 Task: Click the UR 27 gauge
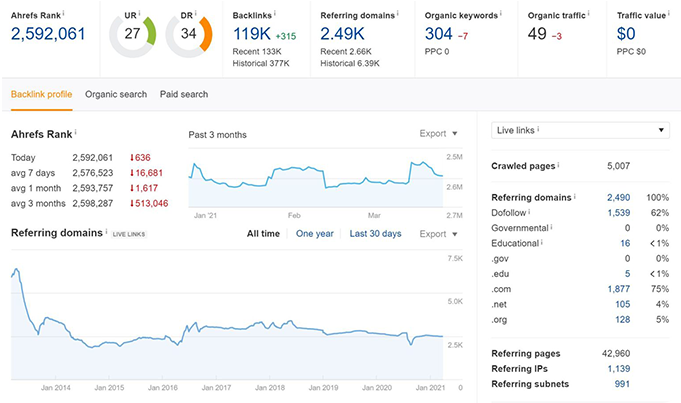[132, 35]
